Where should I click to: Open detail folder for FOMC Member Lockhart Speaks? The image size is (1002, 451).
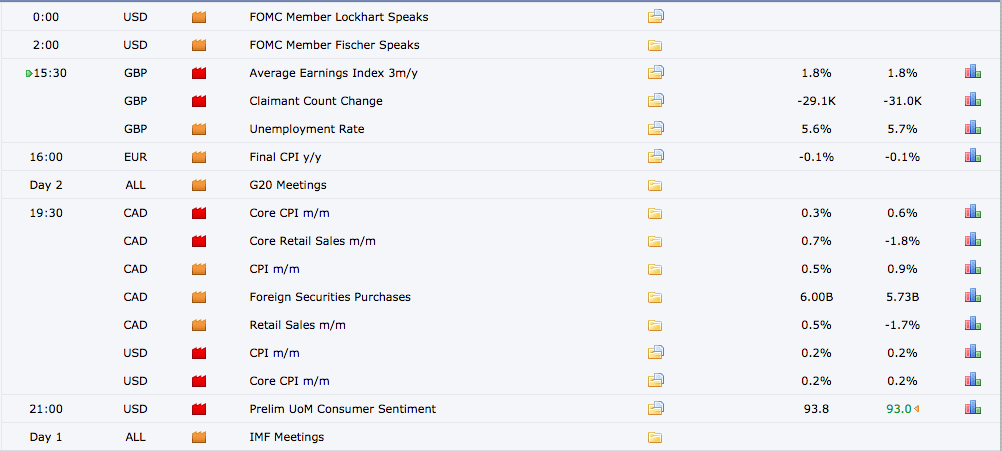[656, 17]
